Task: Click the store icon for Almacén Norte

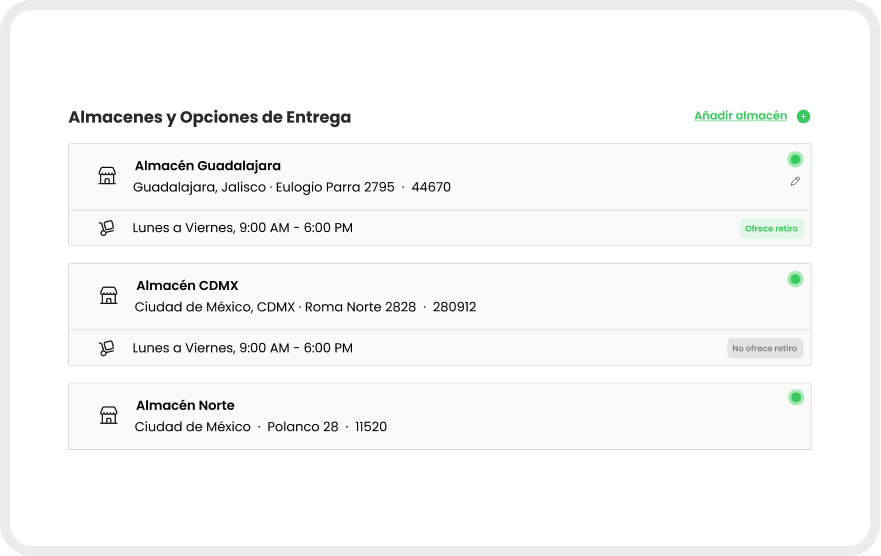Action: [x=109, y=415]
